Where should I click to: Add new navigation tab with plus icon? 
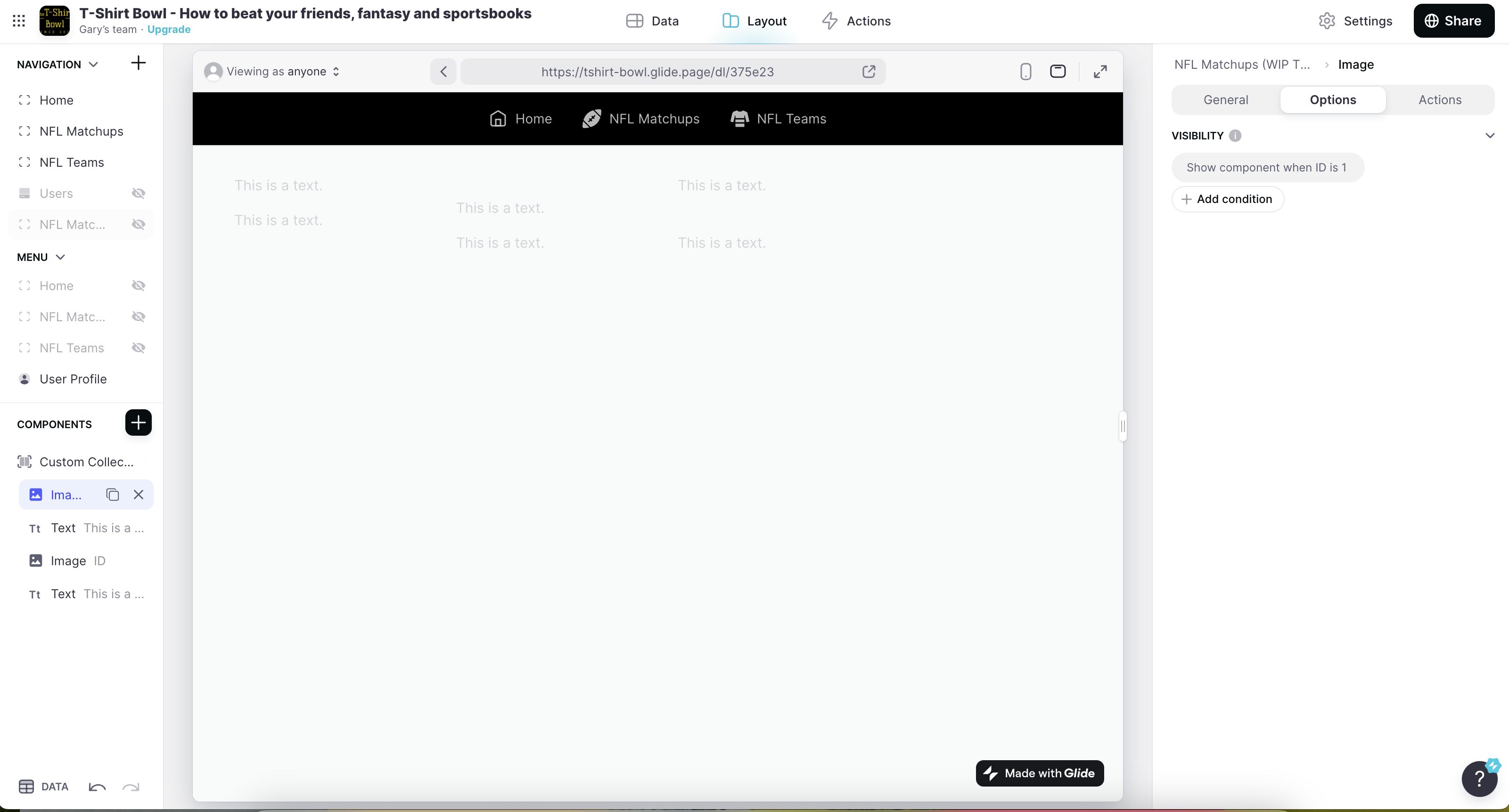tap(138, 63)
